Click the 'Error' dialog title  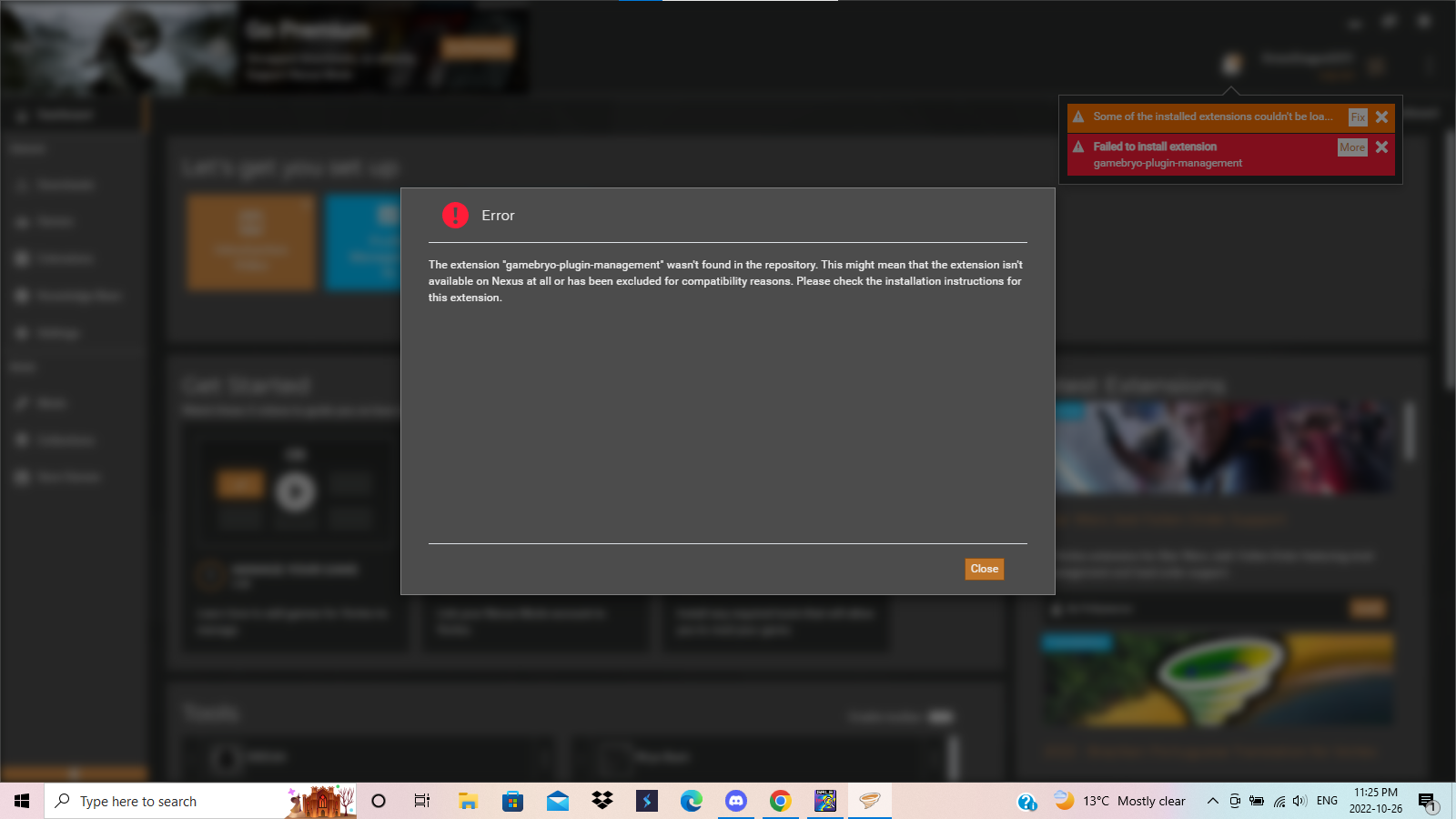point(498,216)
